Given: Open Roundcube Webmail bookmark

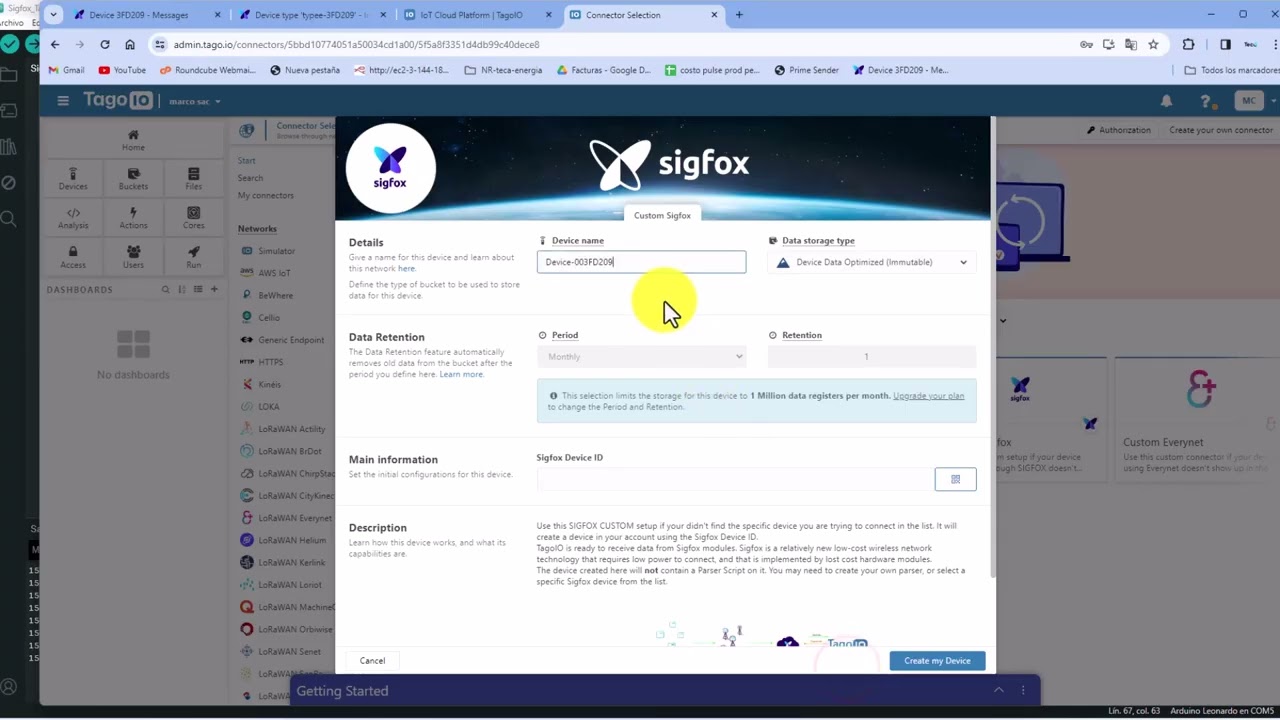Looking at the screenshot, I should tap(207, 70).
